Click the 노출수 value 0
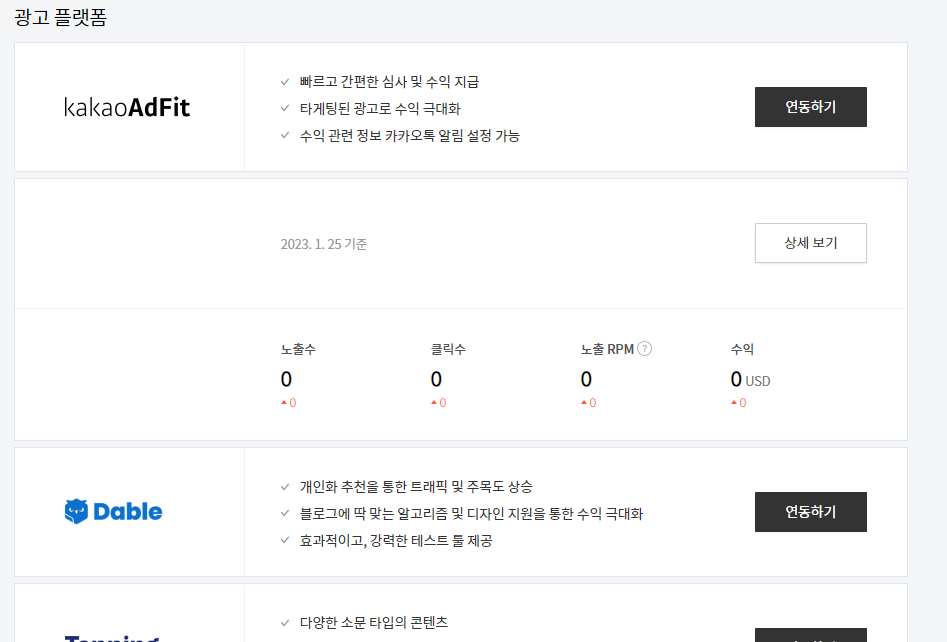Image resolution: width=947 pixels, height=642 pixels. coord(286,379)
